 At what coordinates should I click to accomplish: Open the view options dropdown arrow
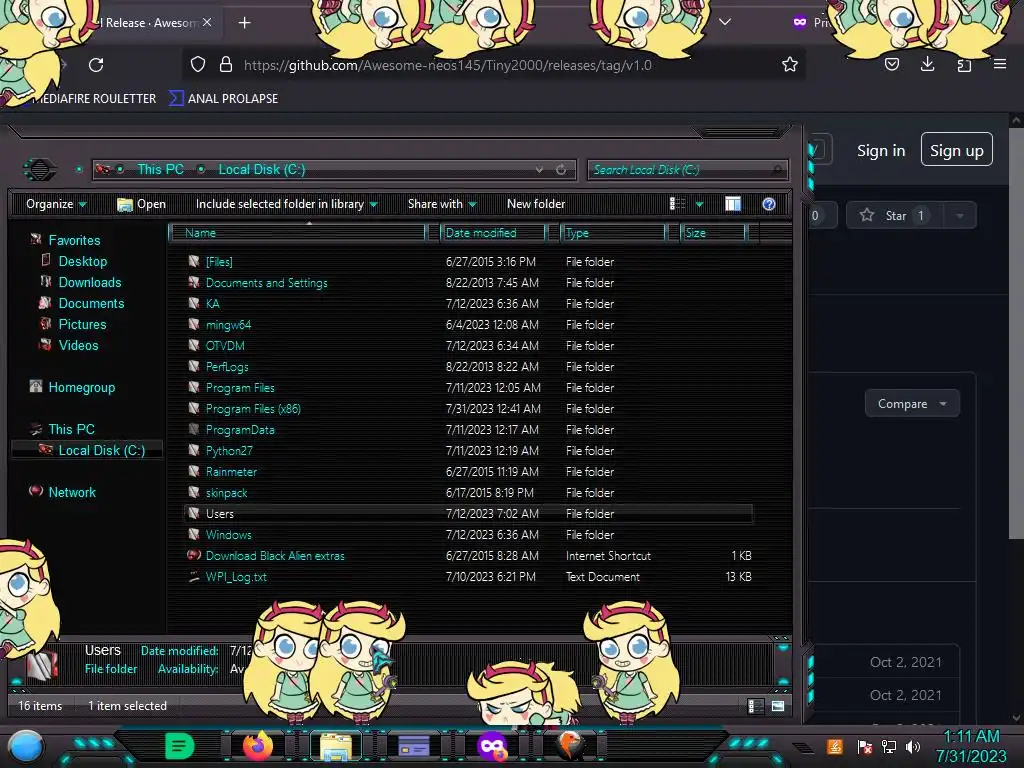click(699, 205)
